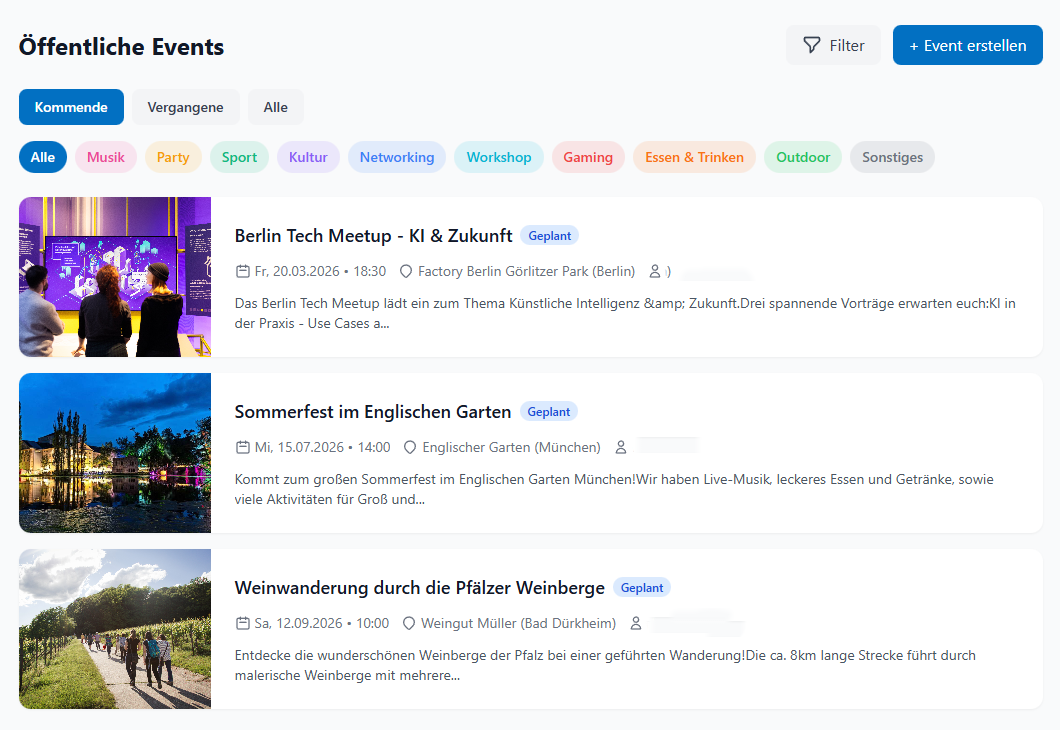Click the organizer person icon of the Weinwanderung
This screenshot has height=730, width=1060.
(637, 623)
